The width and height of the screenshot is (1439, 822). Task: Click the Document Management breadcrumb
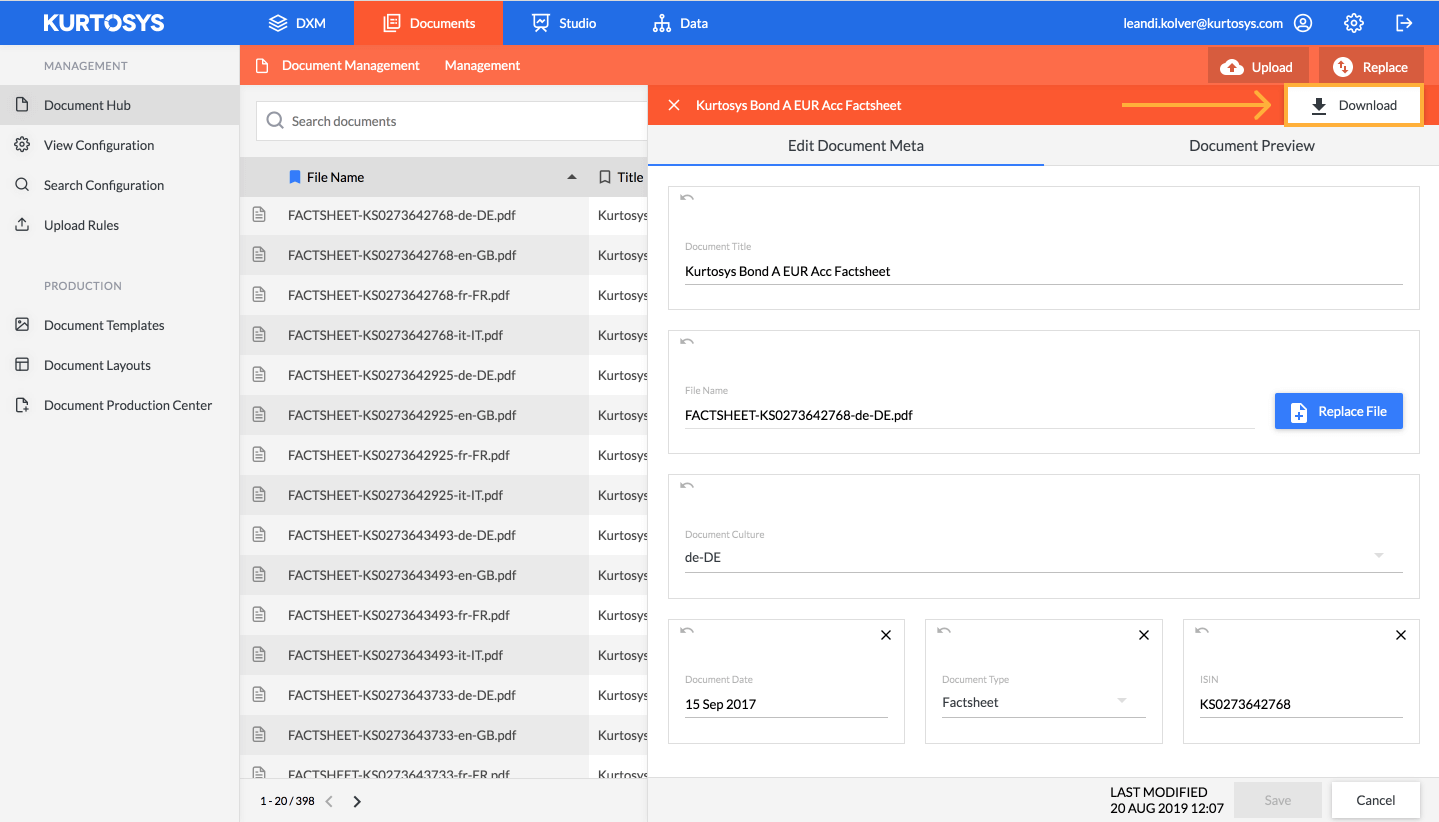(351, 65)
